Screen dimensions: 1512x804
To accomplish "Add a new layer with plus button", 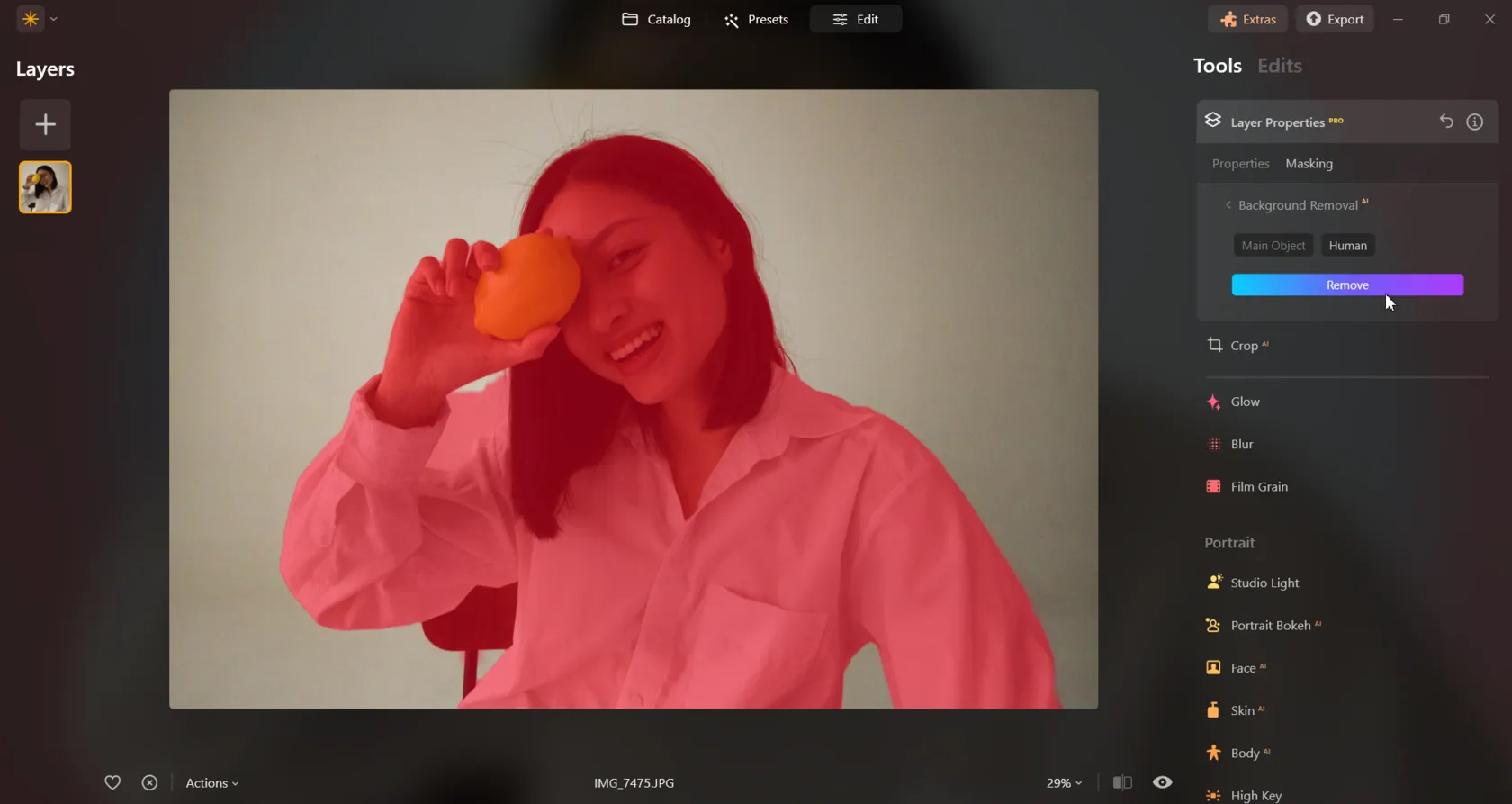I will click(x=45, y=124).
